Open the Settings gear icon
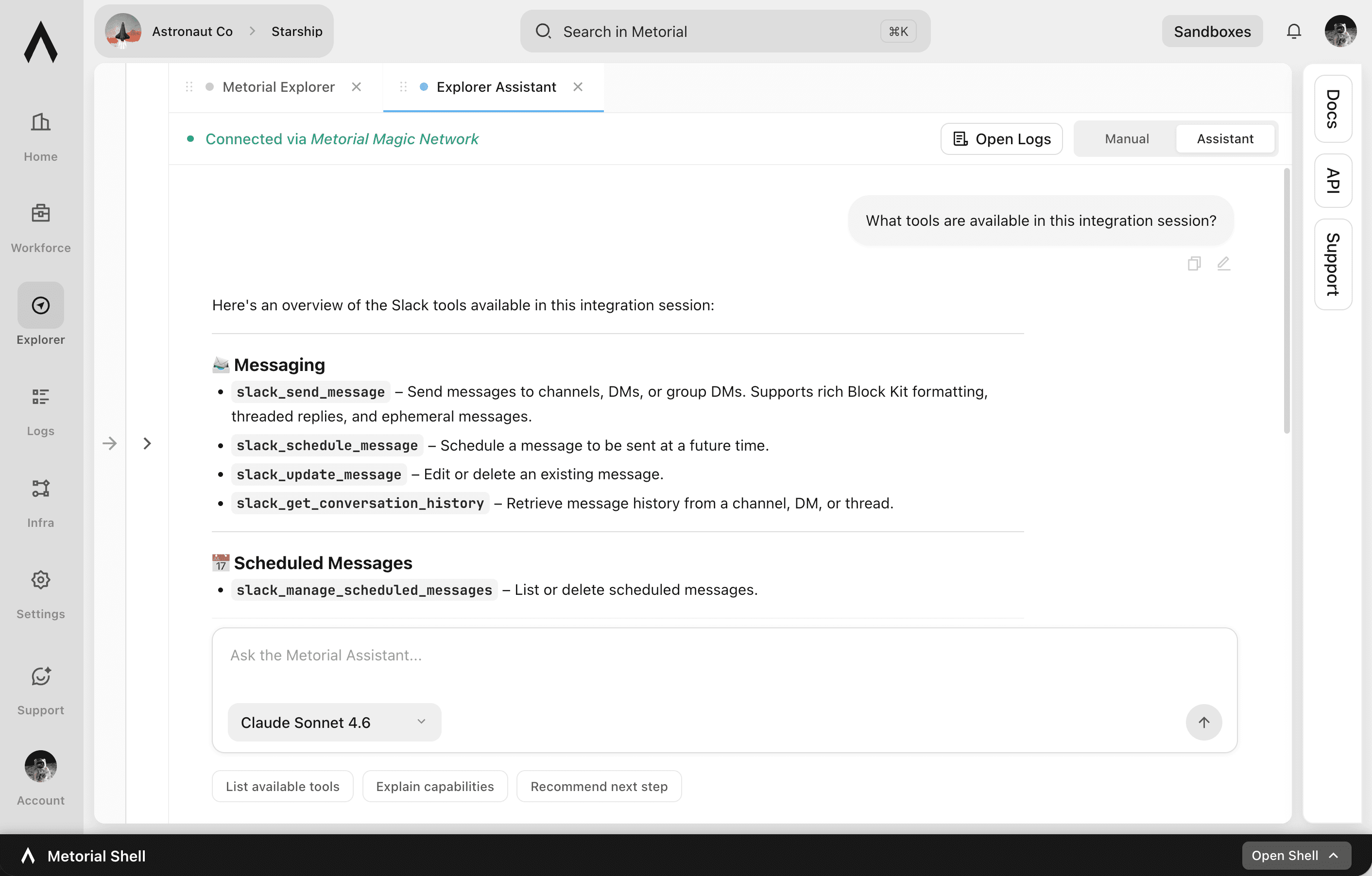1372x876 pixels. (40, 580)
